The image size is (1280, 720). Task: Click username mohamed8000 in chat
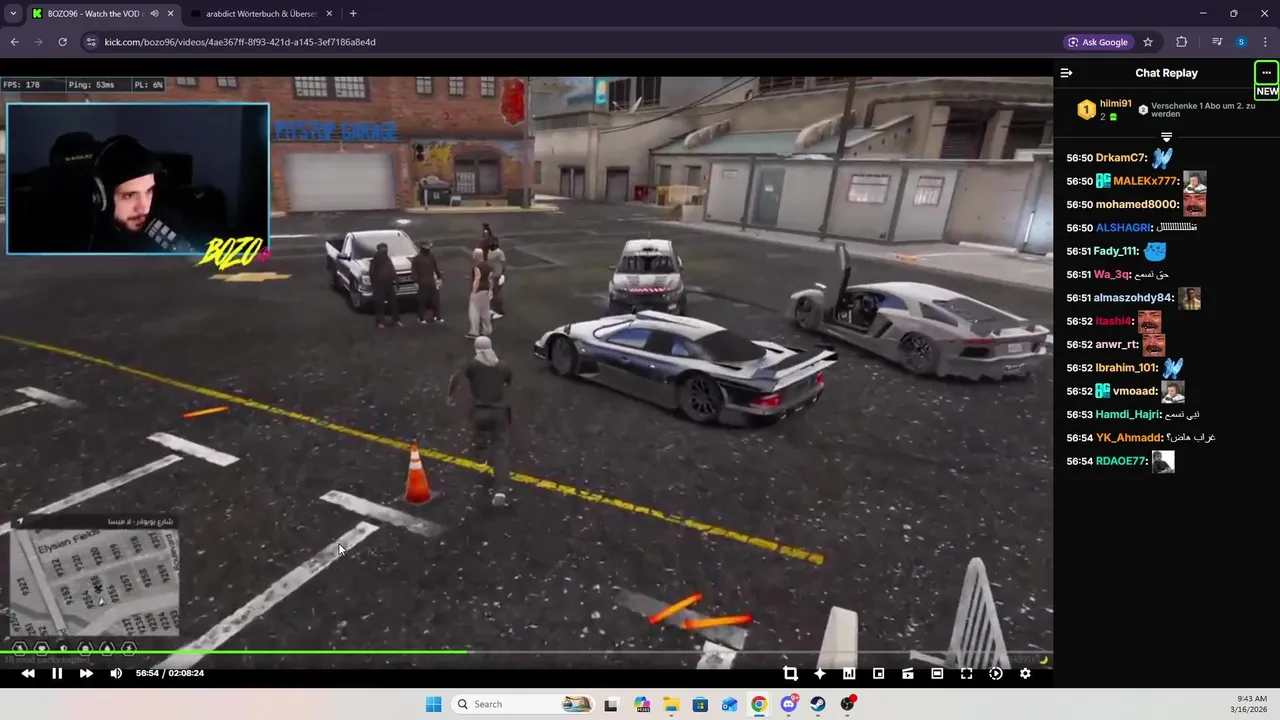pyautogui.click(x=1138, y=205)
